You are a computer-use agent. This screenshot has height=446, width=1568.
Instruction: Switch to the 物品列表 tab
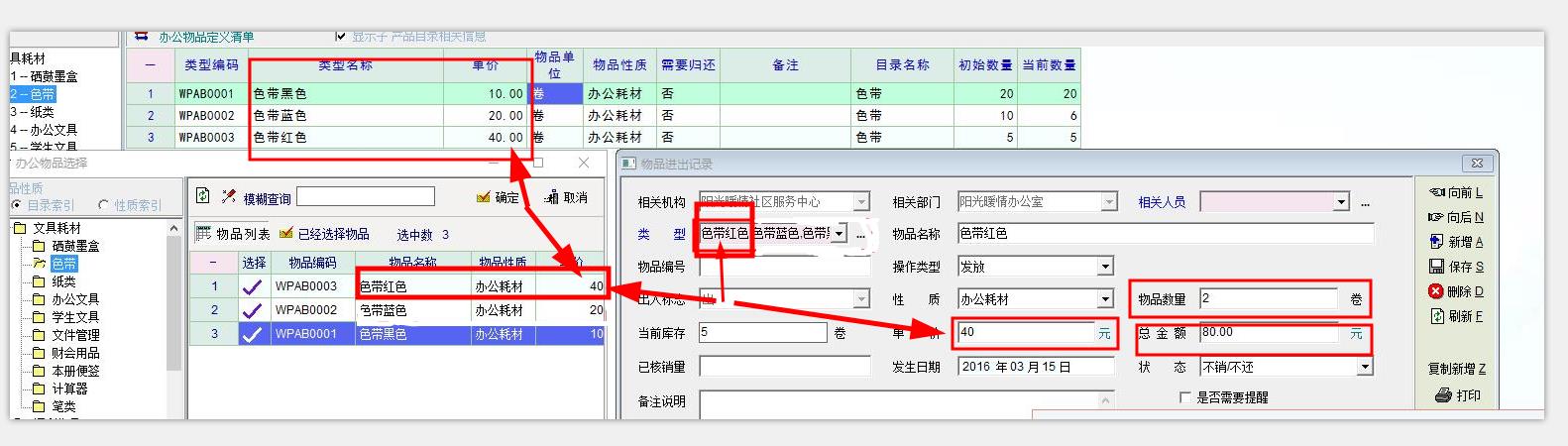click(x=233, y=234)
